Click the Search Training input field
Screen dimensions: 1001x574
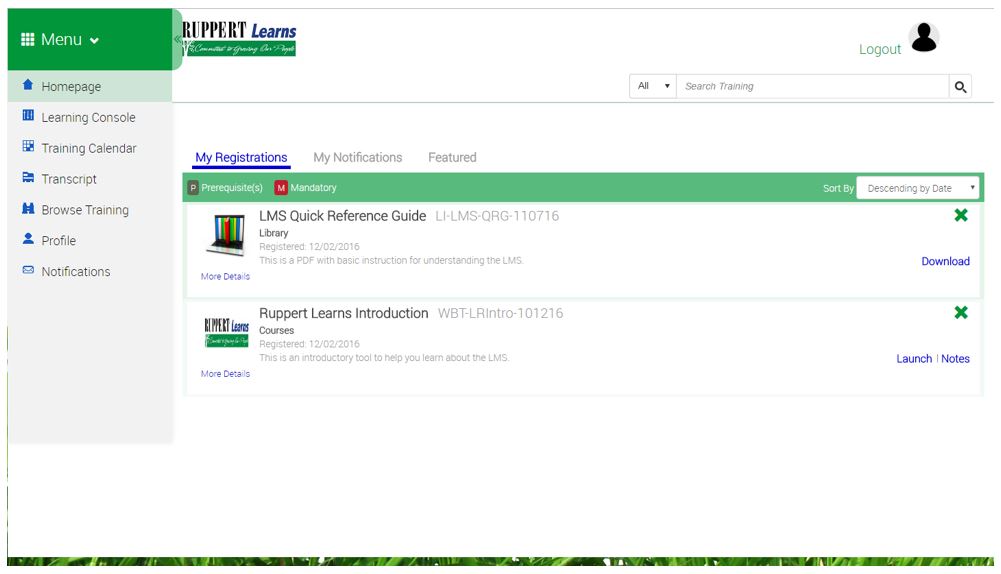(813, 86)
